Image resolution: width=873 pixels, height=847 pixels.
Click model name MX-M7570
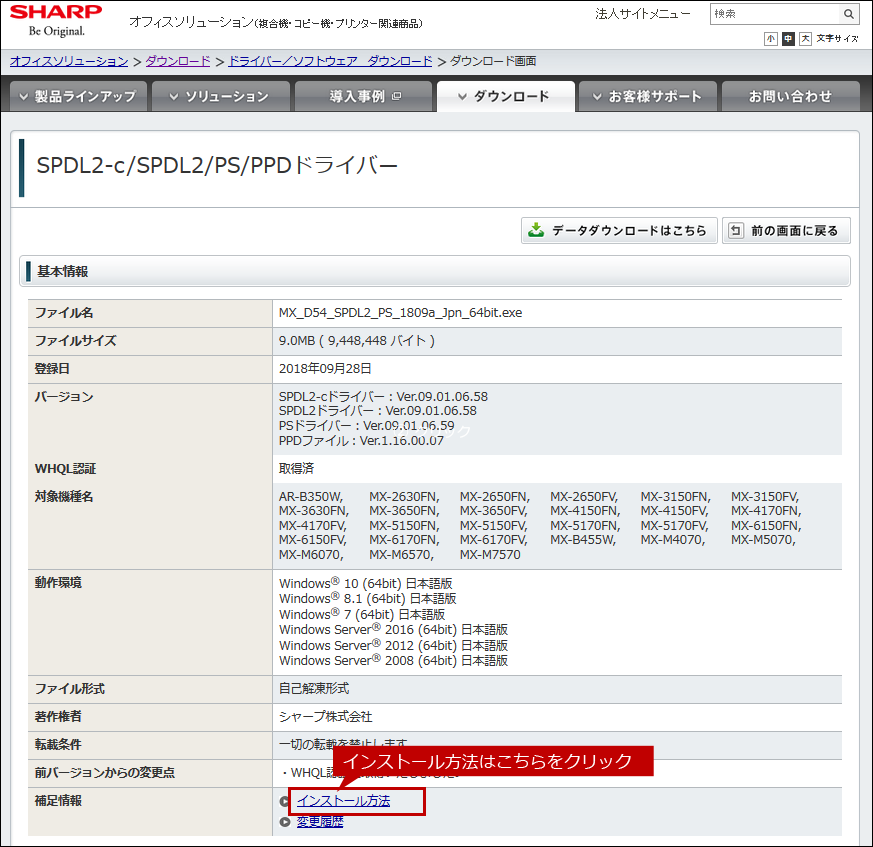tap(490, 555)
